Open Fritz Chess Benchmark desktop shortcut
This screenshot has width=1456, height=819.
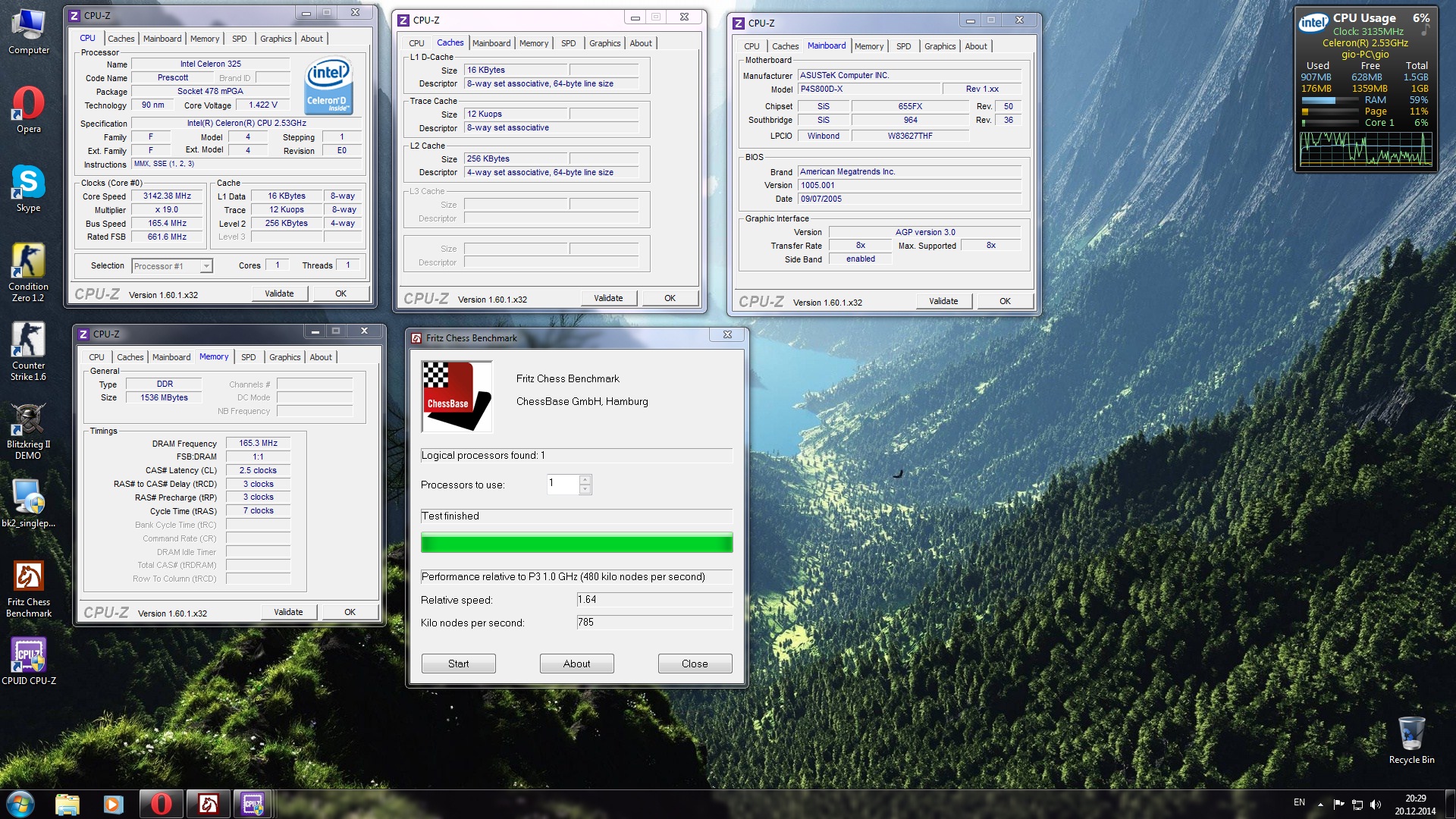(28, 577)
